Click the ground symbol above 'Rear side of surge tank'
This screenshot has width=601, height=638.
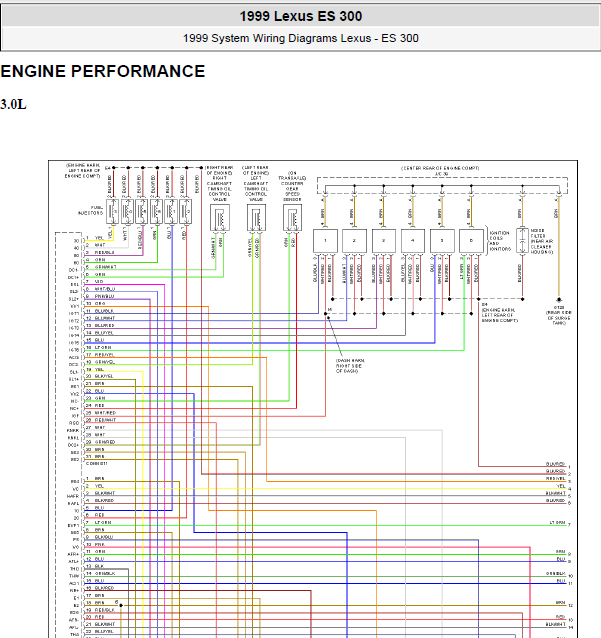pyautogui.click(x=559, y=300)
